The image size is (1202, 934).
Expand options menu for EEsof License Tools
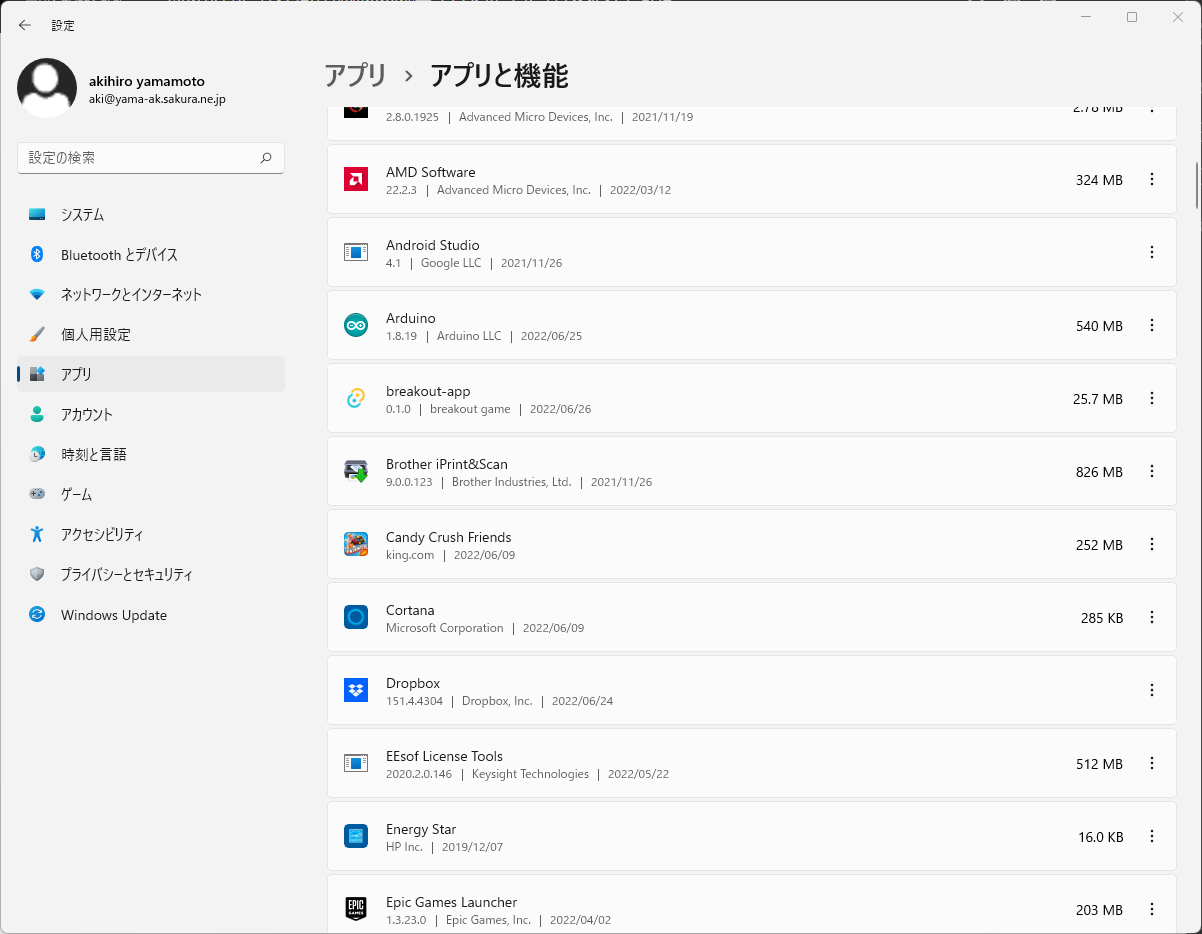click(1151, 764)
